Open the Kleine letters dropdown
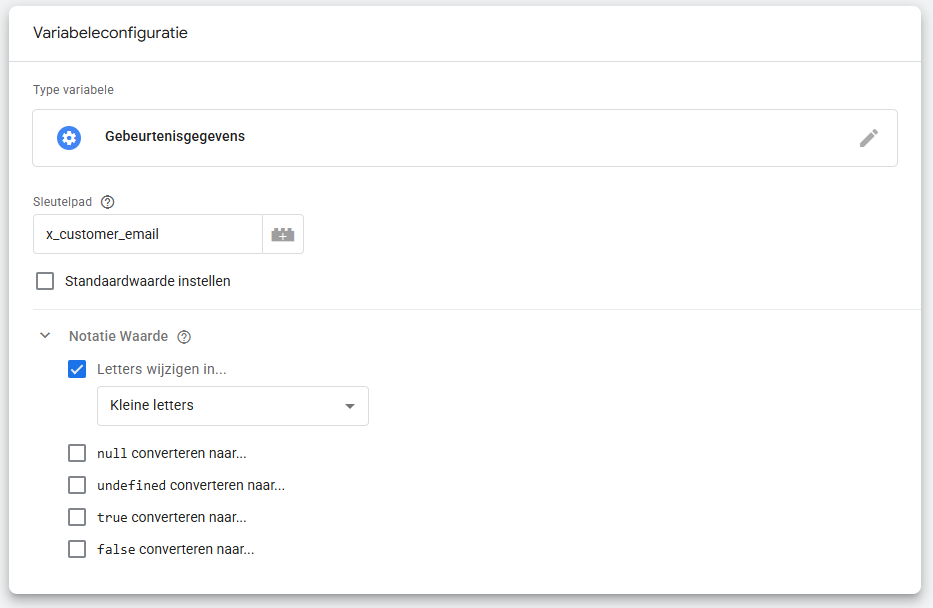Viewport: 933px width, 608px height. point(232,406)
